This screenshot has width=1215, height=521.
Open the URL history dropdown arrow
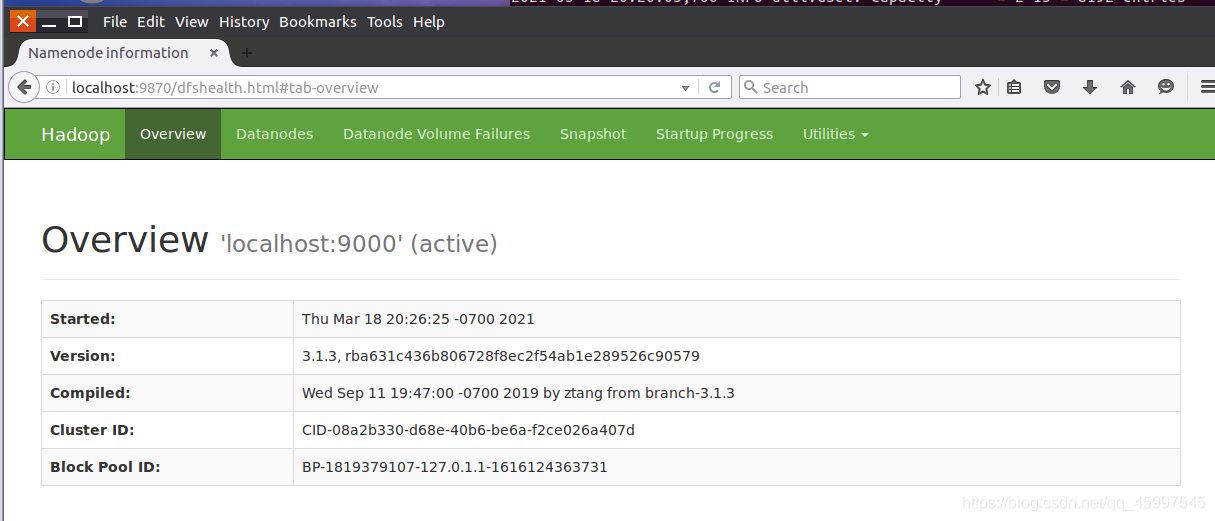685,88
